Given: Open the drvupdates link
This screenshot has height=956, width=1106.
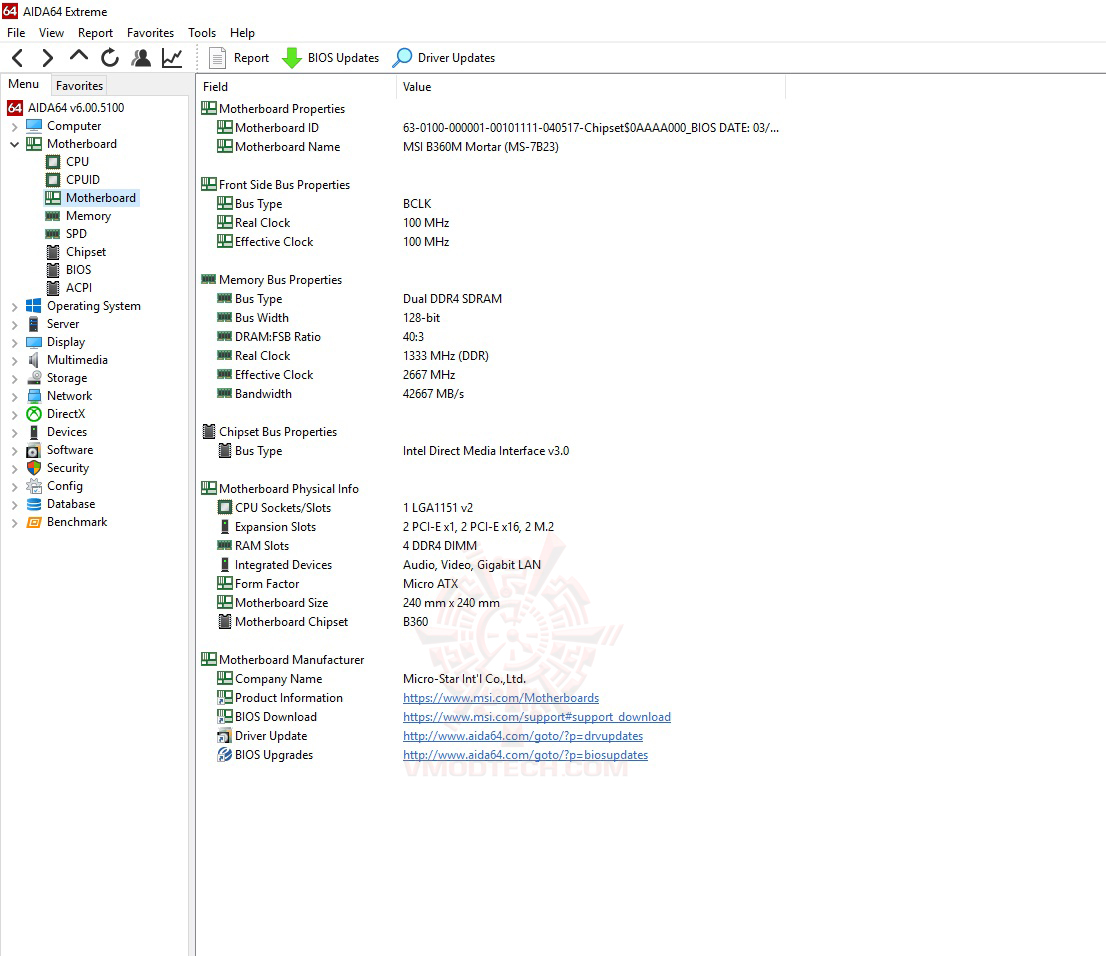Looking at the screenshot, I should pyautogui.click(x=523, y=736).
